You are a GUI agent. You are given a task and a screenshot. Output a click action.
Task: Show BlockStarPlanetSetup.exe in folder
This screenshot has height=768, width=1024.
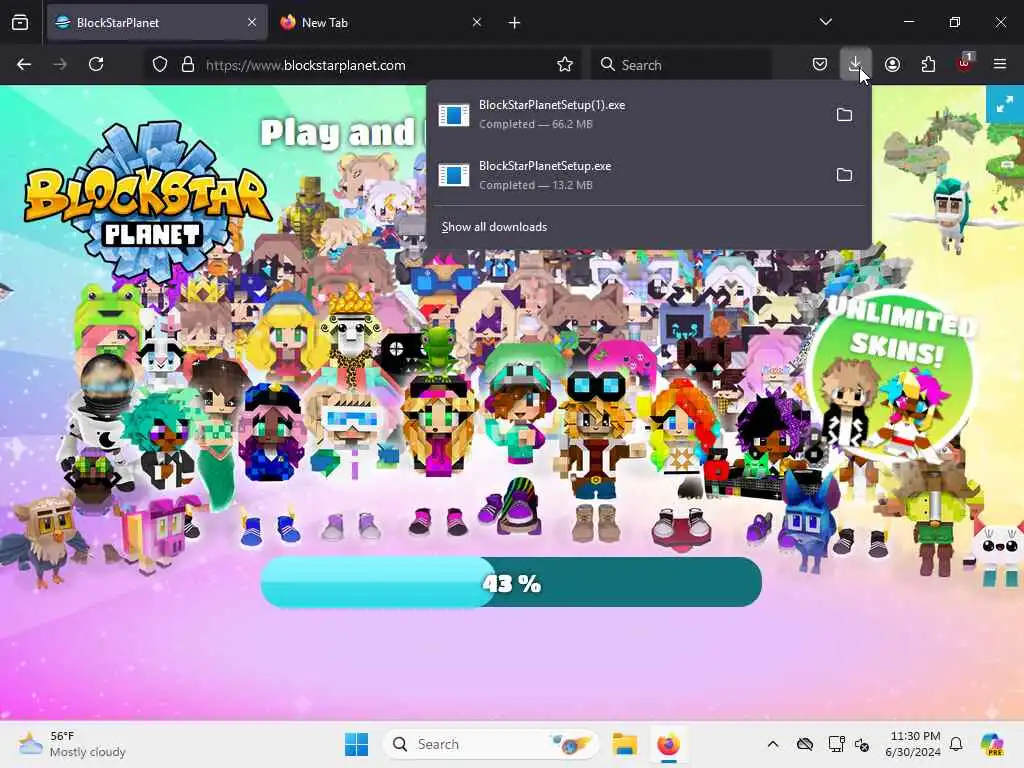click(x=844, y=175)
